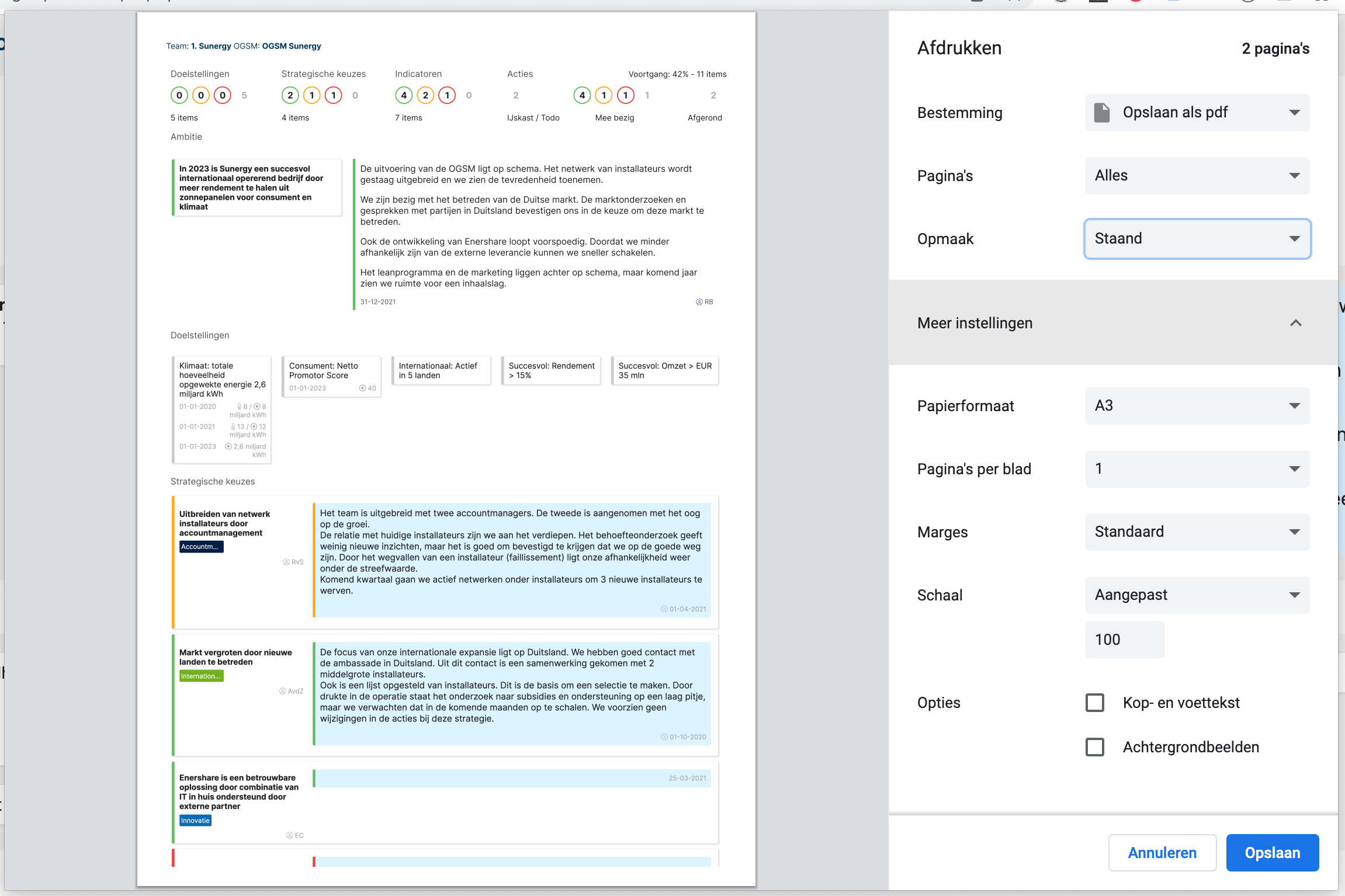Open the Papierformaat dropdown showing A3
1345x896 pixels.
coord(1197,405)
